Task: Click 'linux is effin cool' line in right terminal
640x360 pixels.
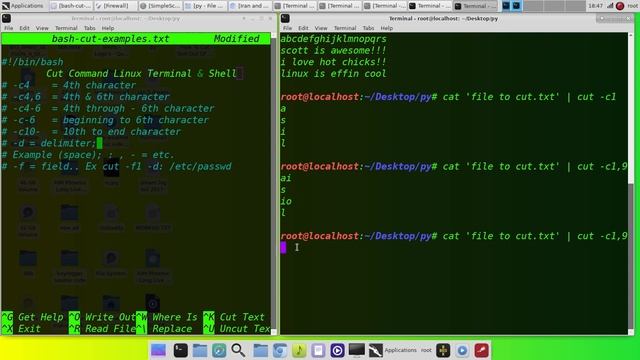Action: click(333, 73)
